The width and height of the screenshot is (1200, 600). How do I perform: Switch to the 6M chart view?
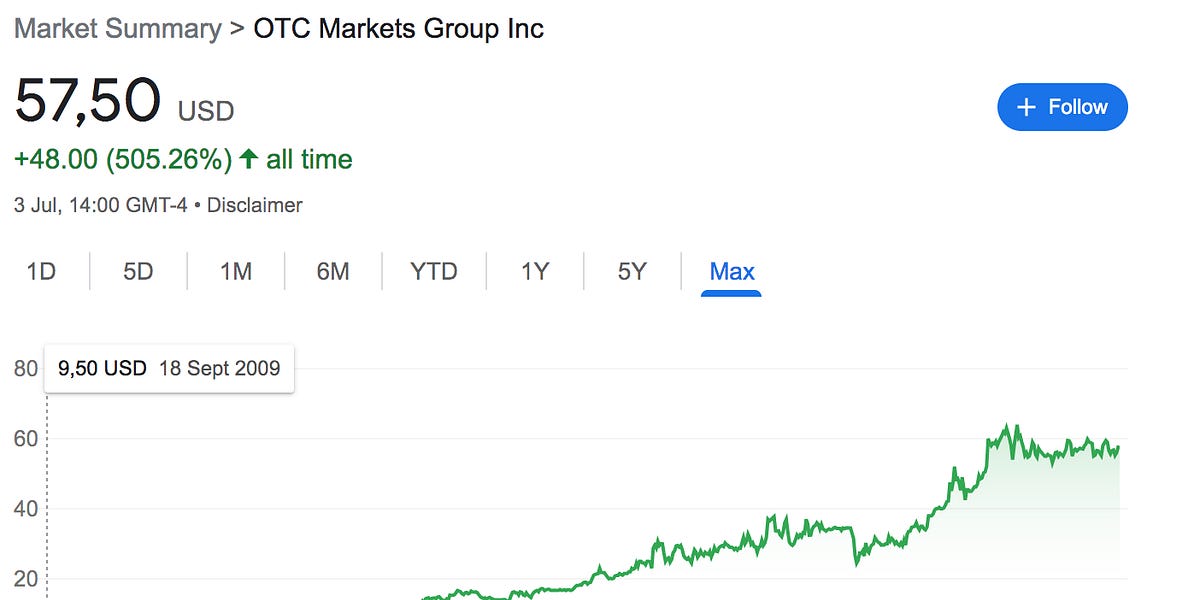click(333, 271)
